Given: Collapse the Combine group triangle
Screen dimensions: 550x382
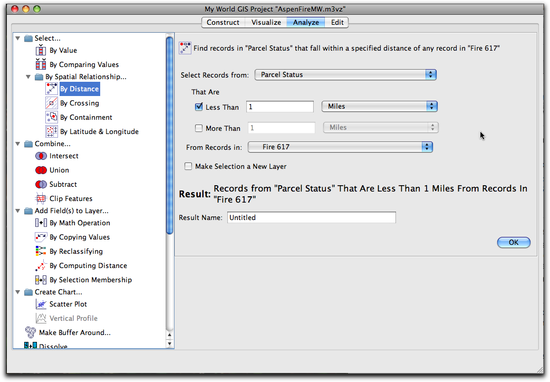Looking at the screenshot, I should click(18, 143).
